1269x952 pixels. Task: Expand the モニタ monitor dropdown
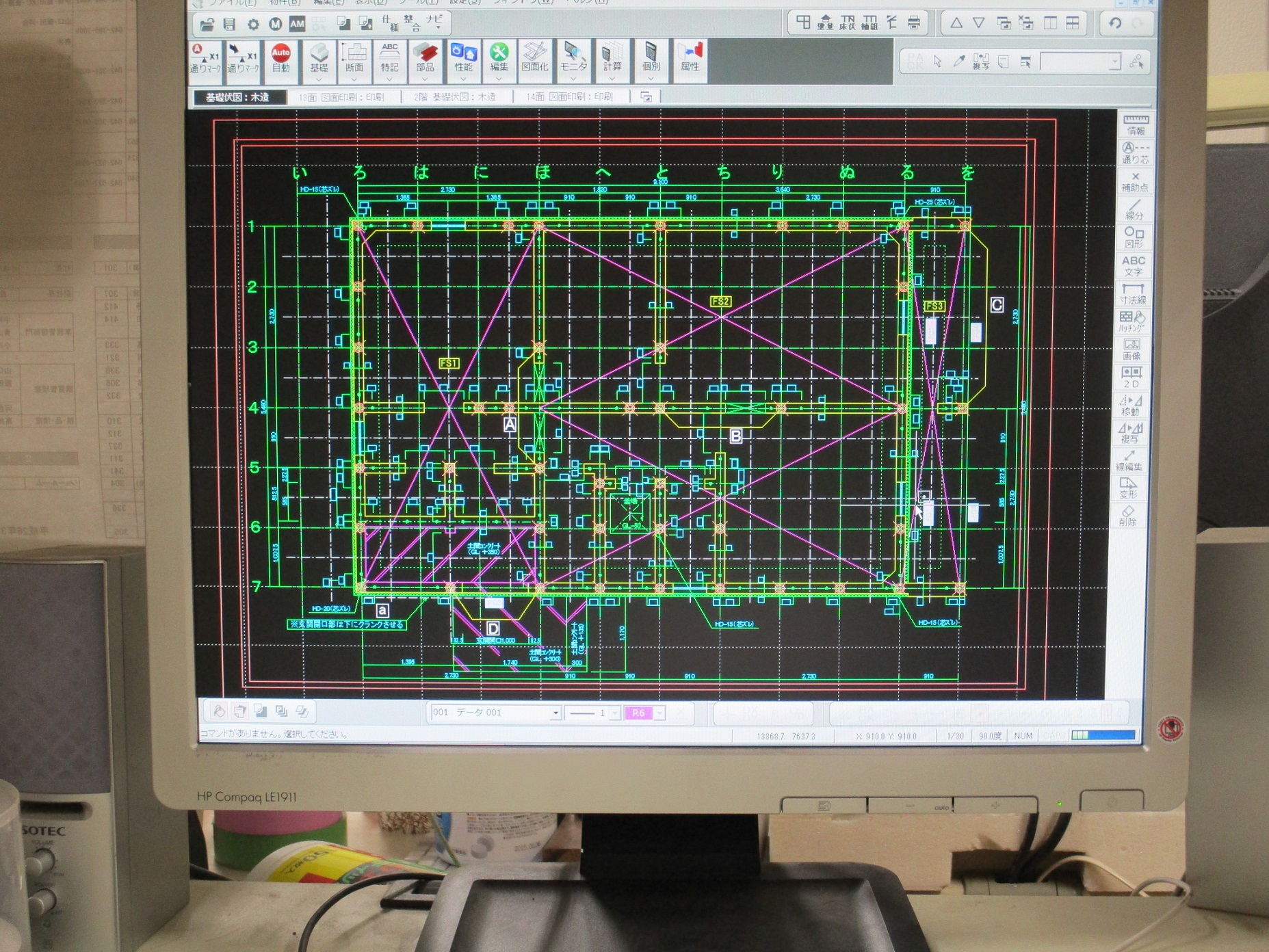(573, 79)
